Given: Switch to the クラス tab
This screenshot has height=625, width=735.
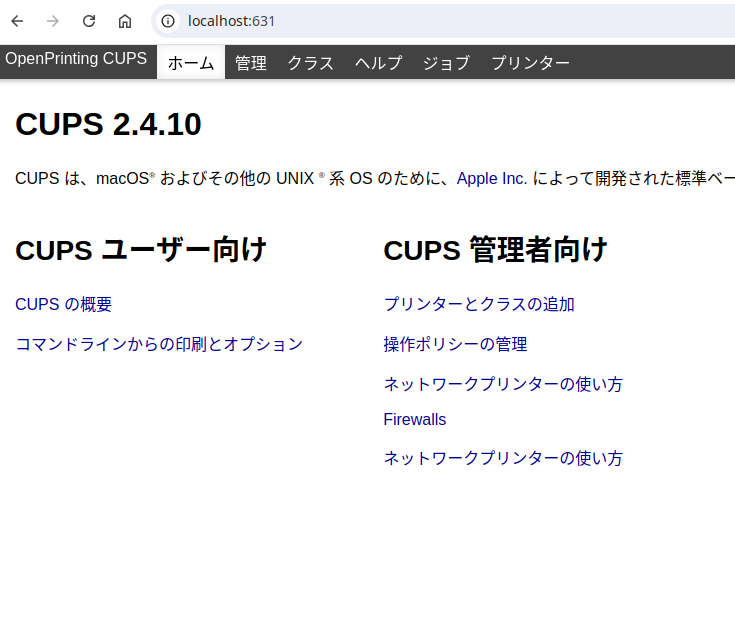Looking at the screenshot, I should 310,63.
